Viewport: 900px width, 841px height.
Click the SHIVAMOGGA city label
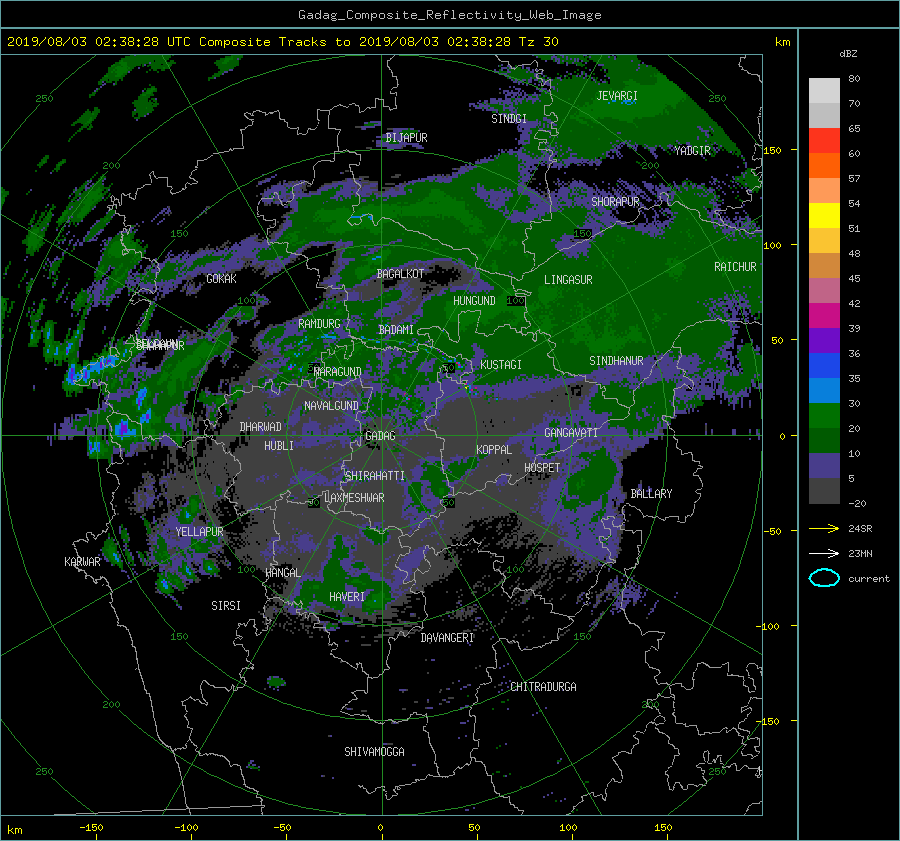click(374, 752)
